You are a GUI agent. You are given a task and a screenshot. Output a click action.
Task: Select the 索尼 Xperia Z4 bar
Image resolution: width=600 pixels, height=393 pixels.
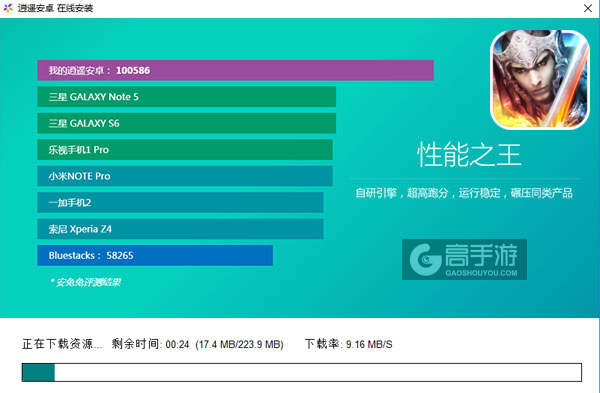pos(180,229)
